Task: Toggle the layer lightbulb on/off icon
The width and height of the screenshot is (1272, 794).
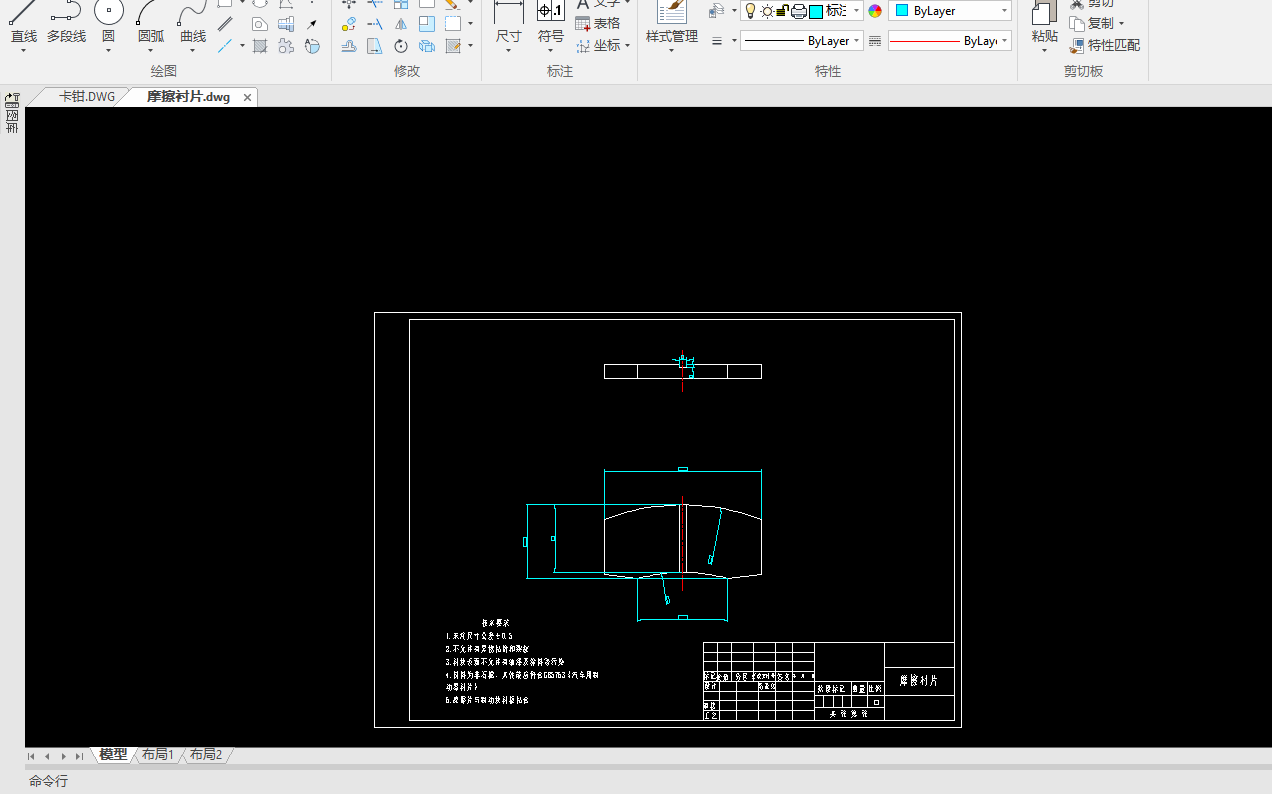Action: pyautogui.click(x=750, y=11)
